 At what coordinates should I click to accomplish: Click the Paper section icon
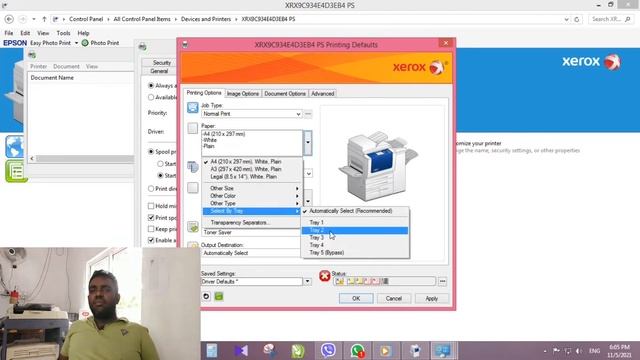pos(192,128)
